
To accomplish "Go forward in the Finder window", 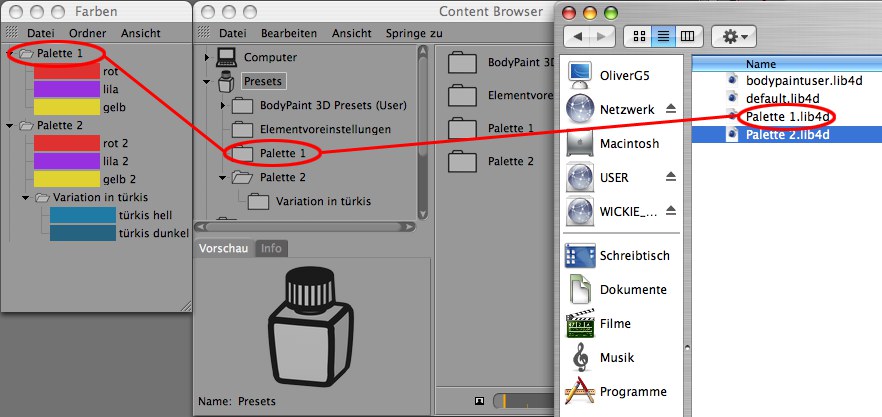I will click(x=601, y=37).
